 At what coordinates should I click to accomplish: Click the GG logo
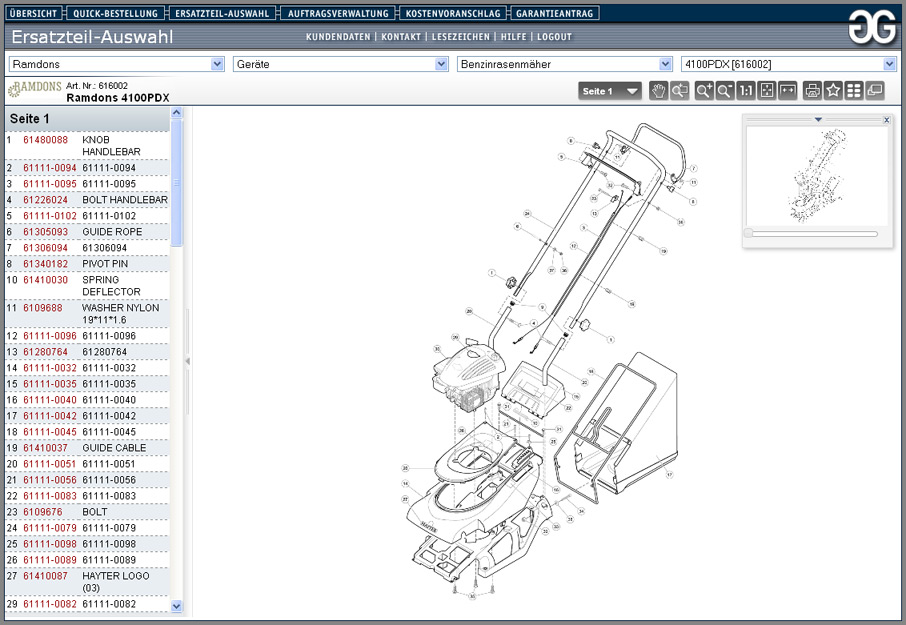click(872, 28)
